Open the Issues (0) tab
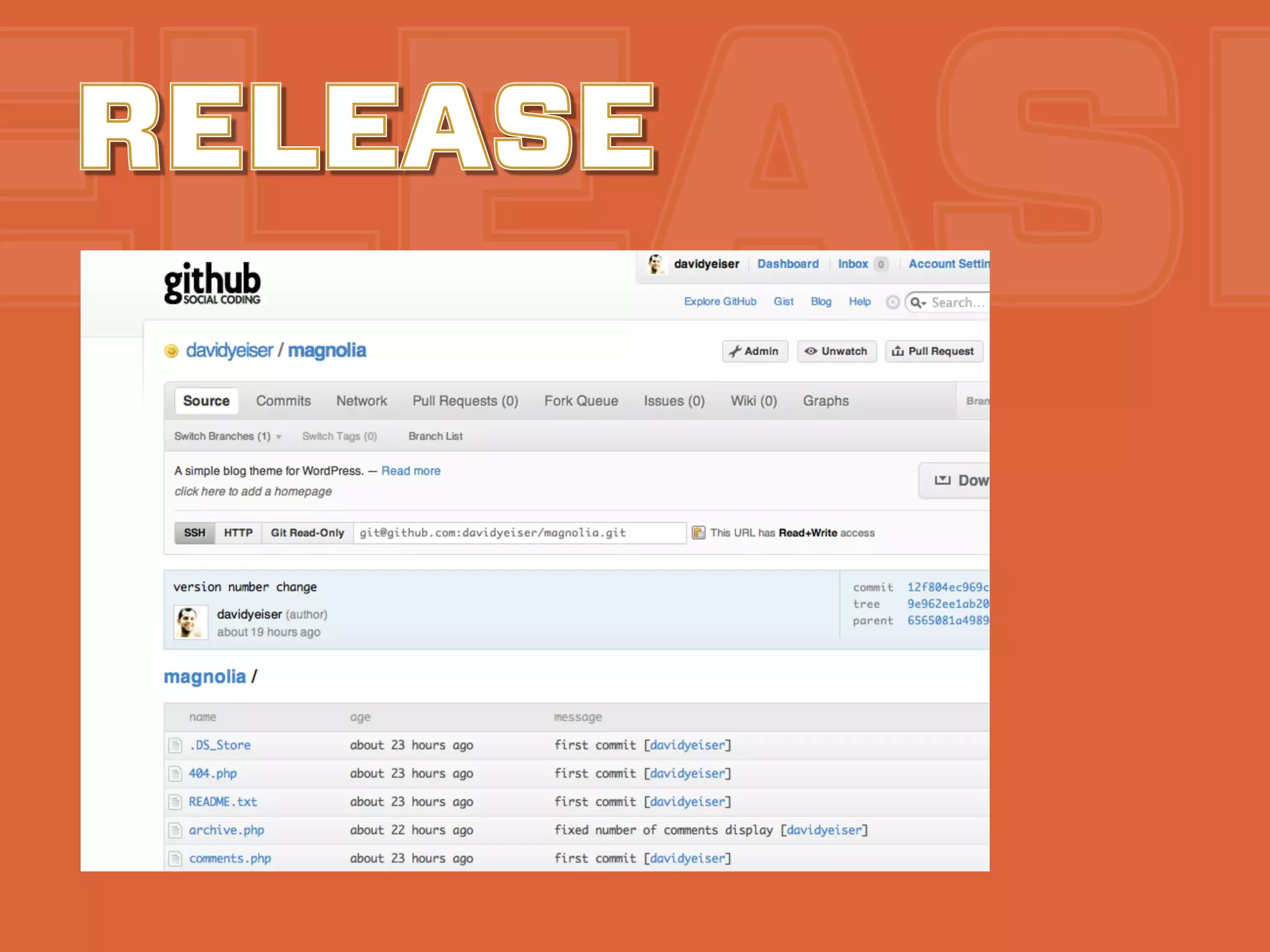Viewport: 1270px width, 952px height. pos(674,401)
